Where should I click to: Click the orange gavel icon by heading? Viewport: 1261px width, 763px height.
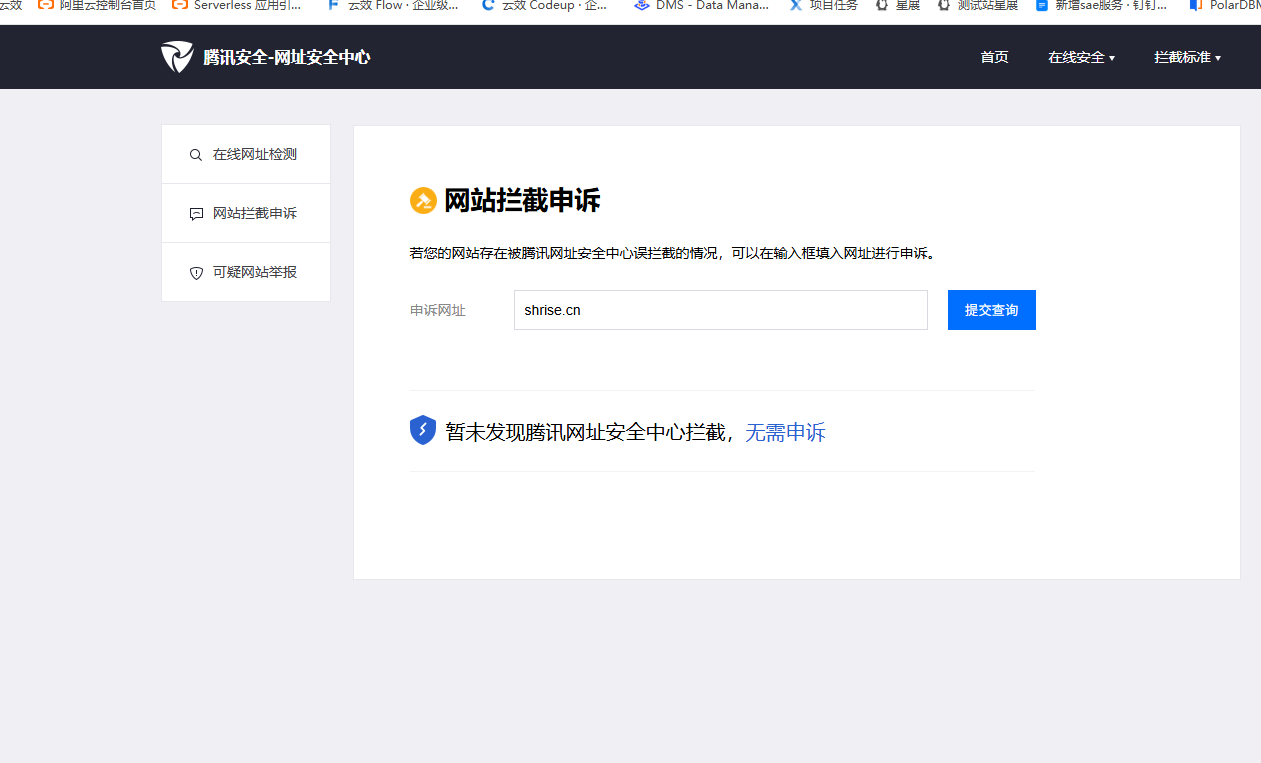(x=423, y=200)
